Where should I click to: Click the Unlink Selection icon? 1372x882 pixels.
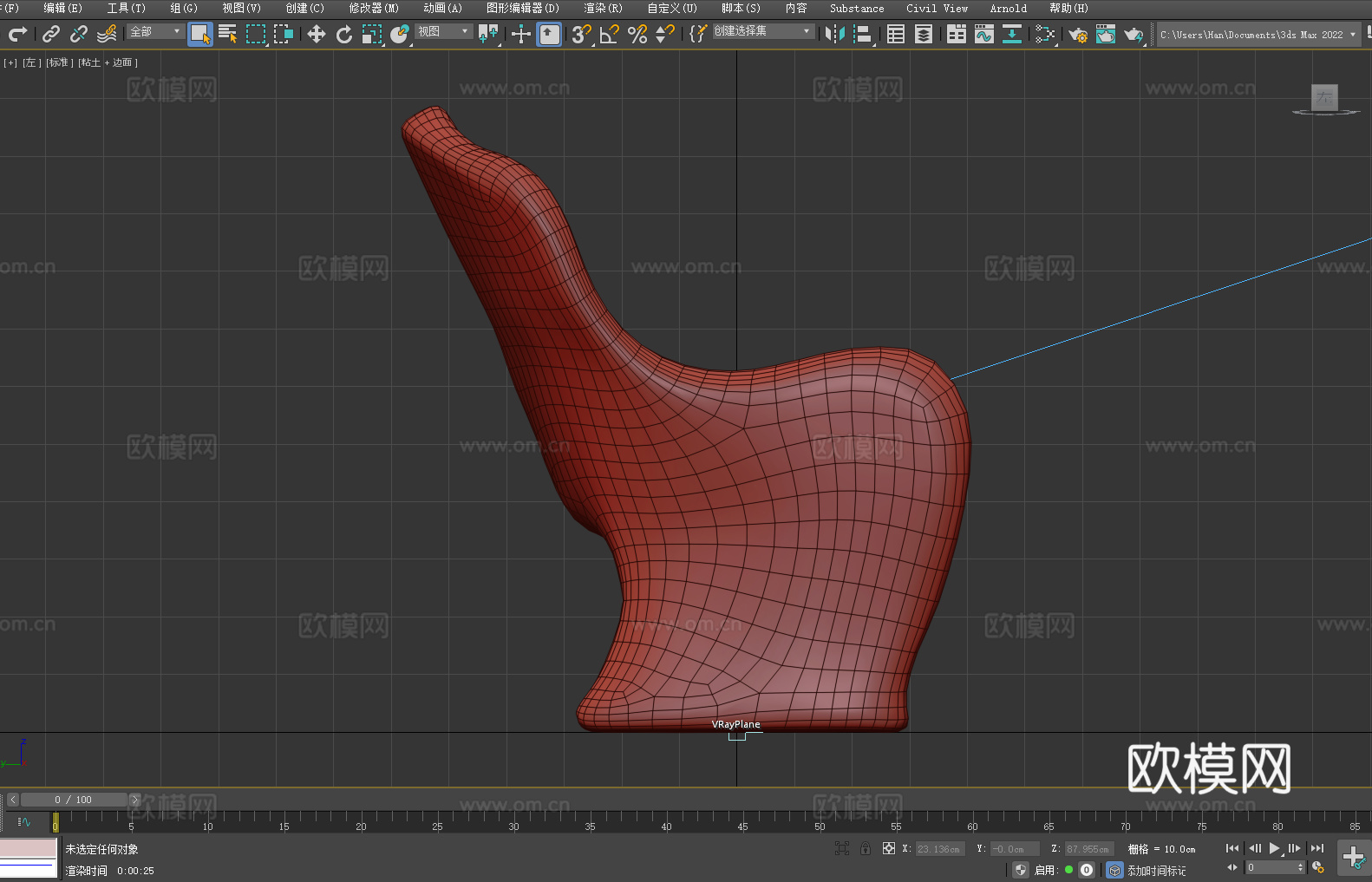pos(79,34)
